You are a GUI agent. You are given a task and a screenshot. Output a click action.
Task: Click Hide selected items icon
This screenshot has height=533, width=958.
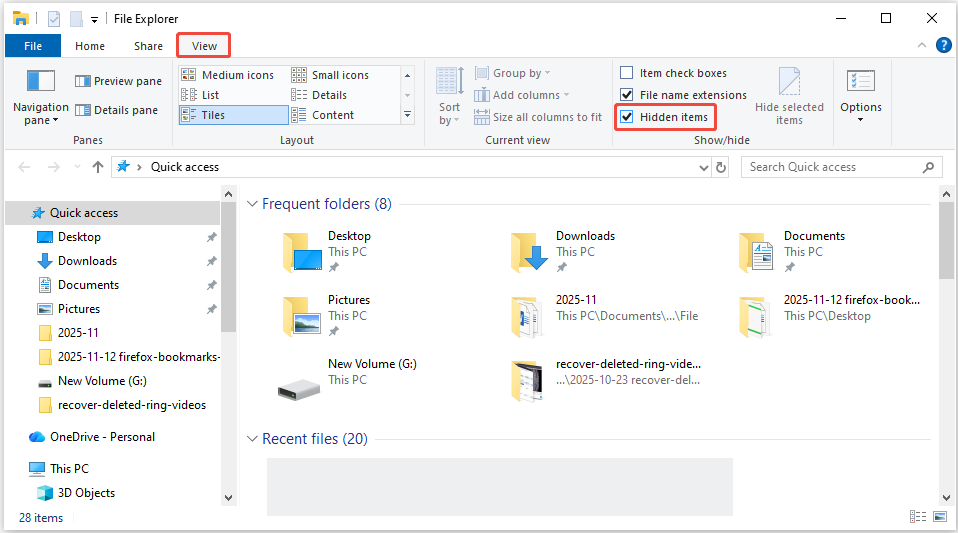tap(789, 81)
